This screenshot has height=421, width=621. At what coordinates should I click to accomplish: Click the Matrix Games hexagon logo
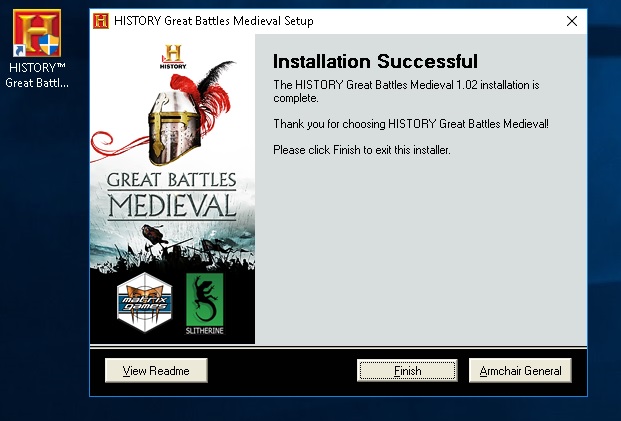(x=145, y=302)
